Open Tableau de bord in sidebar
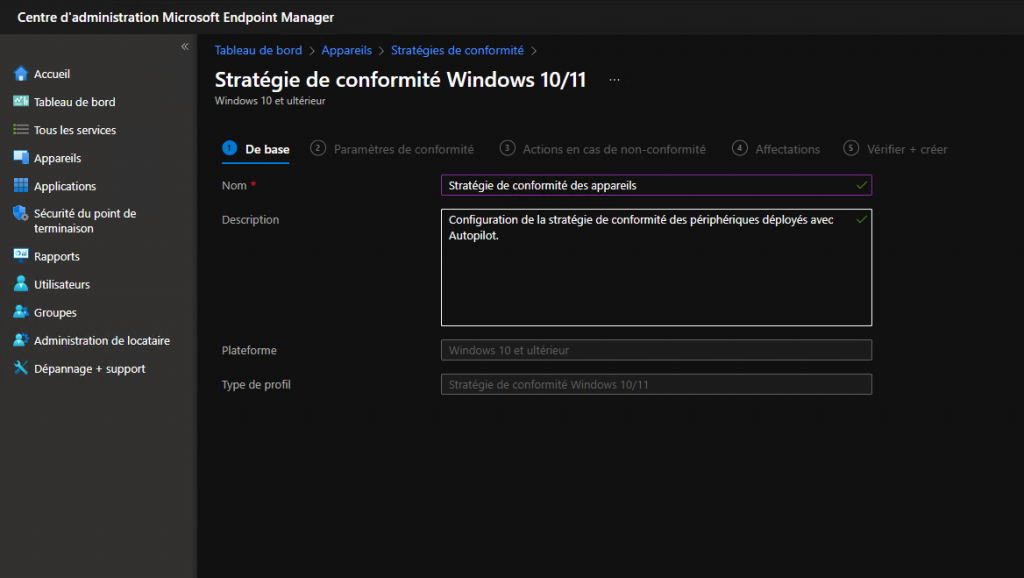The height and width of the screenshot is (578, 1024). [x=74, y=102]
